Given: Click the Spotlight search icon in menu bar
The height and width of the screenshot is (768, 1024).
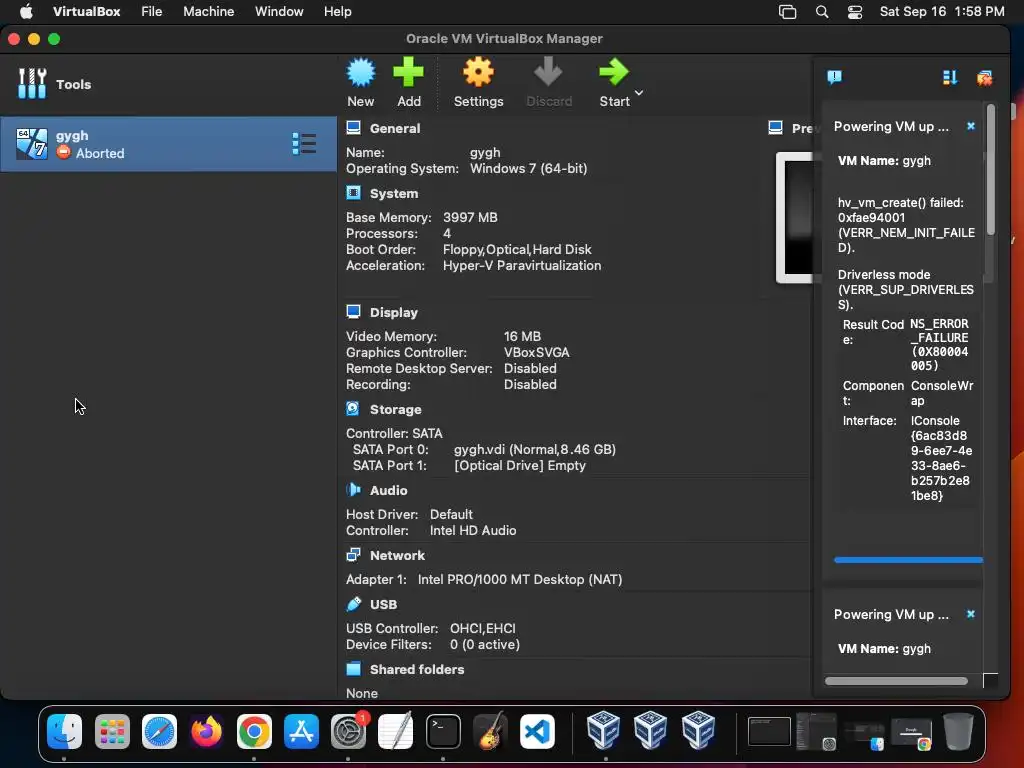Looking at the screenshot, I should coord(822,12).
